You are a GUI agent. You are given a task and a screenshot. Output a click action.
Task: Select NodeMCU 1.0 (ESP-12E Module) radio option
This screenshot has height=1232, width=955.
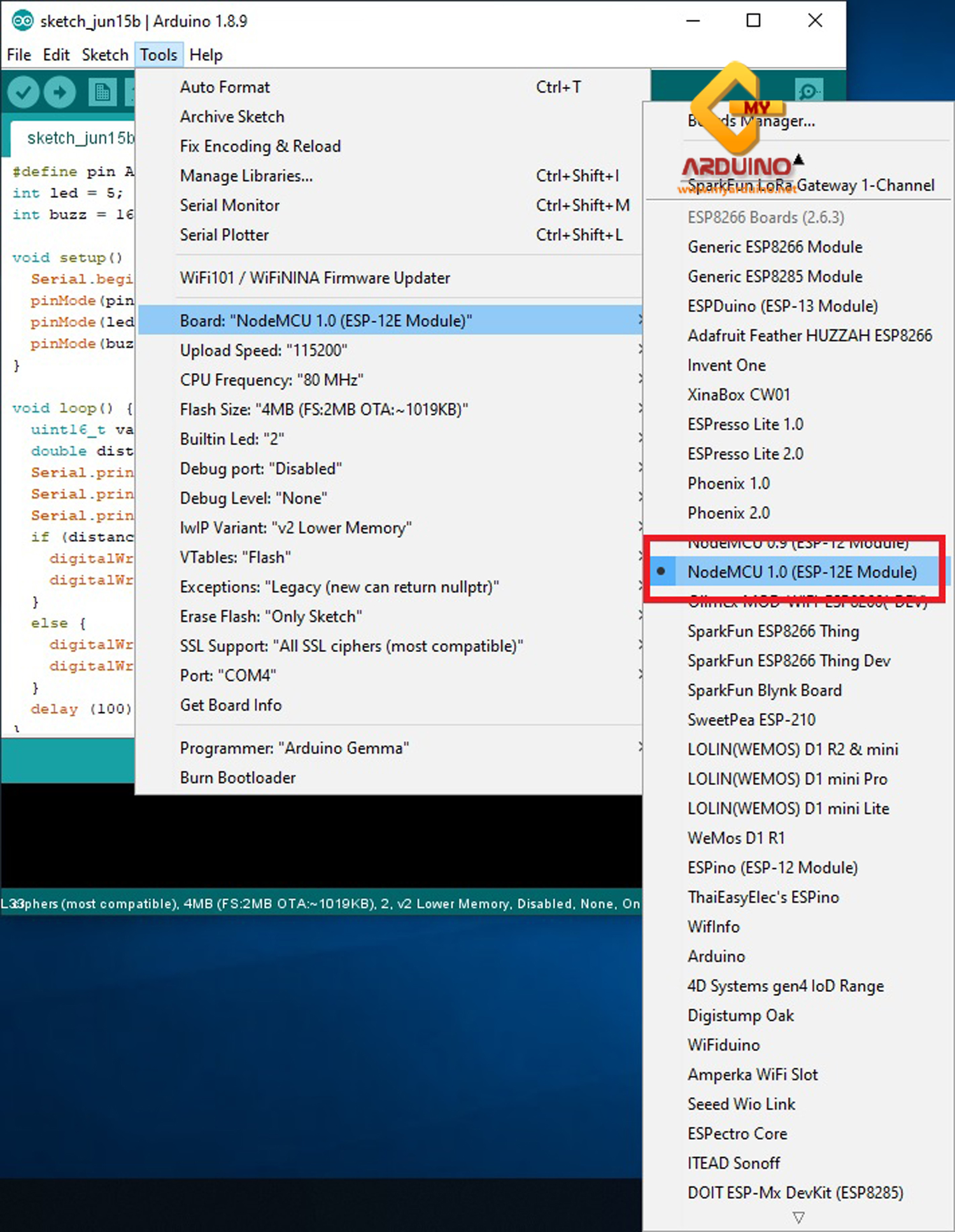point(801,572)
